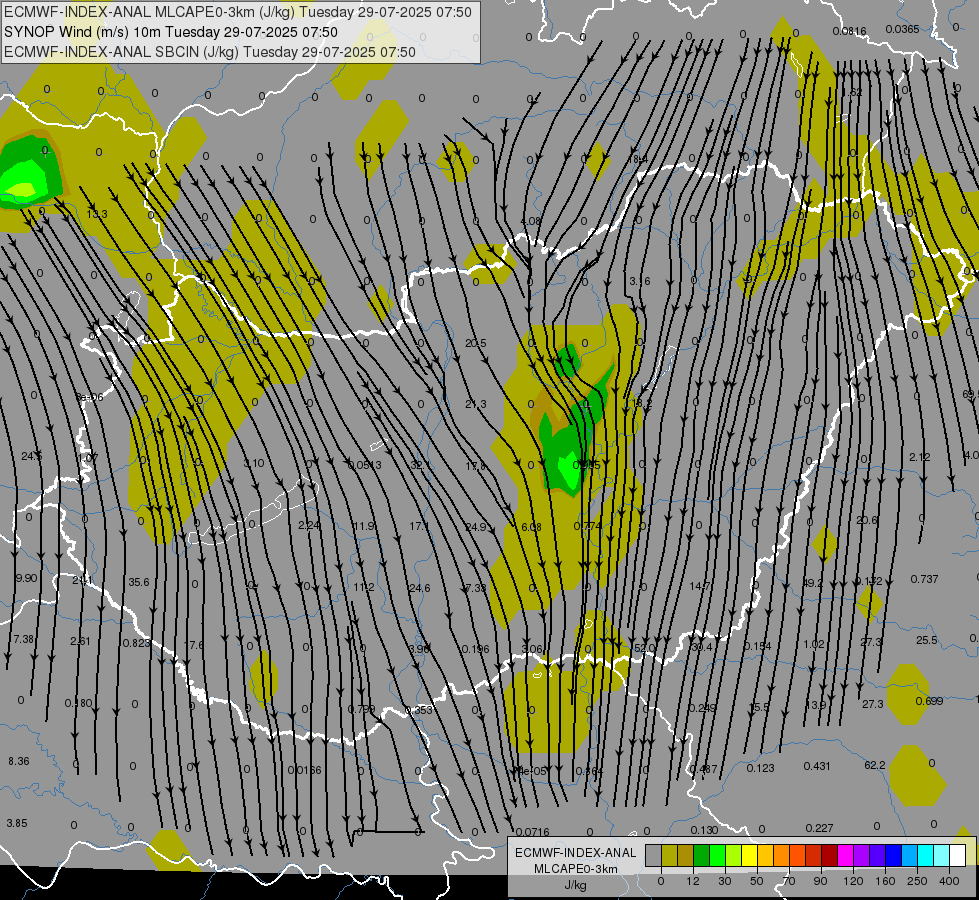Screen dimensions: 979x900
Task: Click the map value '2.24'
Action: click(309, 525)
